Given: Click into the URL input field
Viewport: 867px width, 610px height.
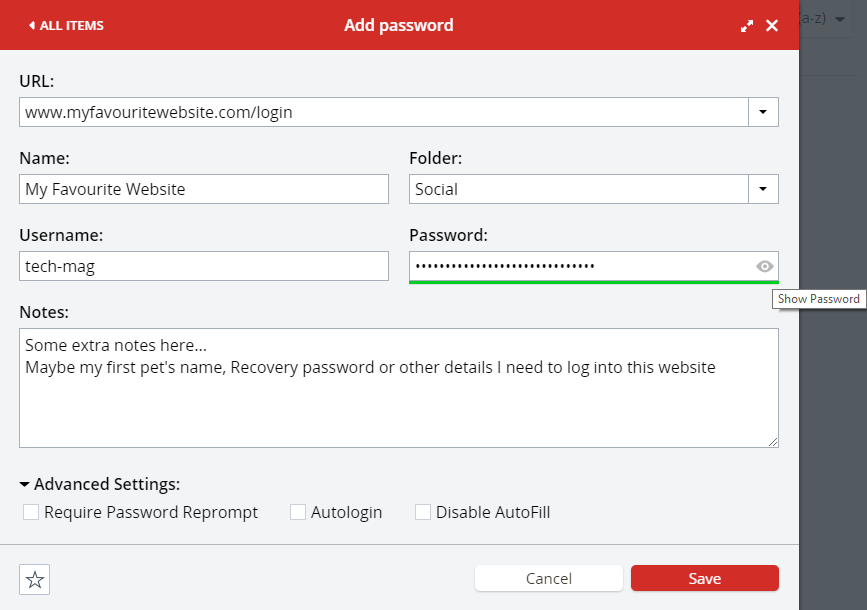Looking at the screenshot, I should click(384, 112).
